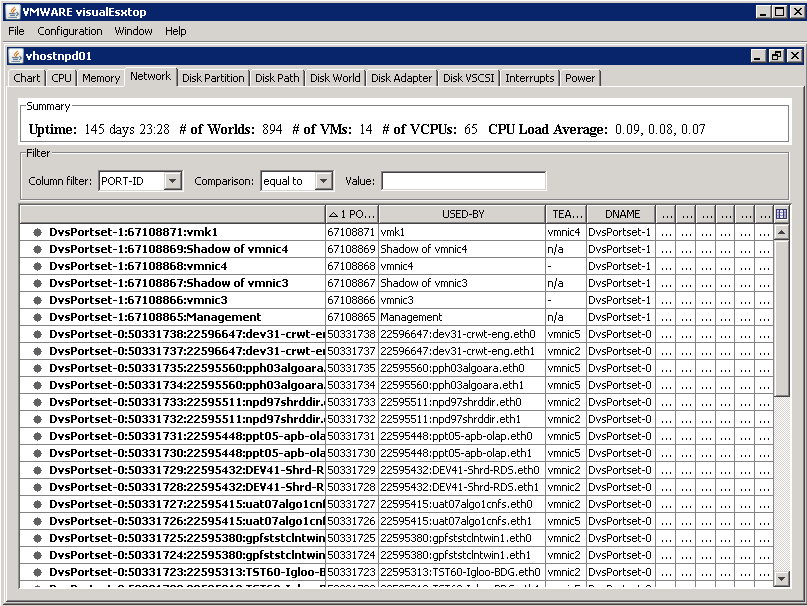Viewport: 807px width, 606px height.
Task: Click the CPU load average values
Action: click(660, 129)
